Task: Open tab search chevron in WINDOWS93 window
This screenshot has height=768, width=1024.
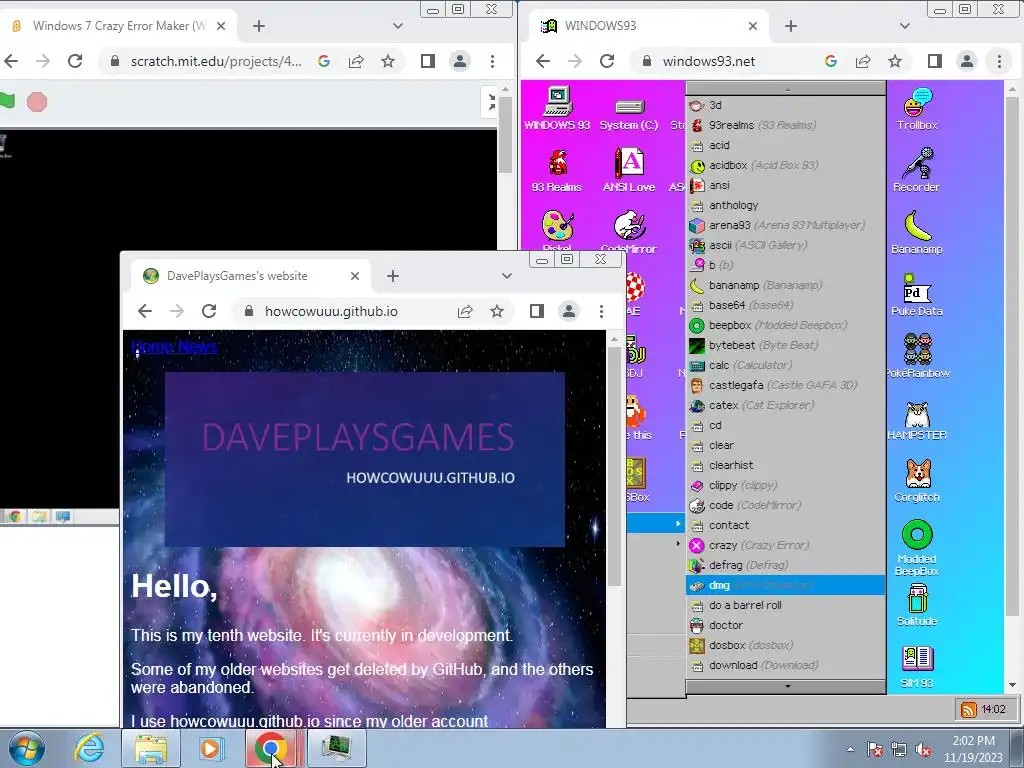Action: [x=904, y=26]
